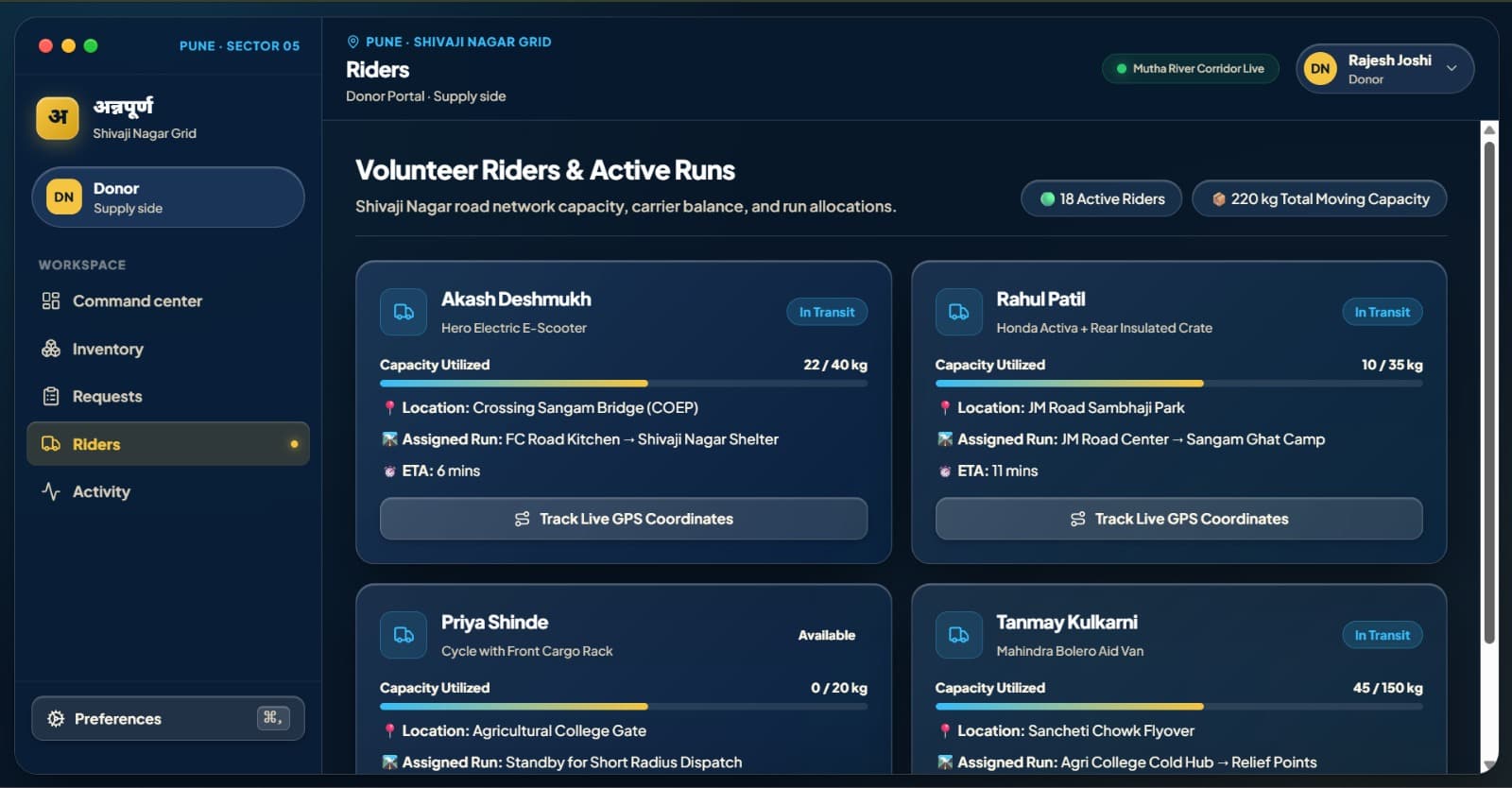Click Priya Shinde's vehicle icon
Image resolution: width=1512 pixels, height=788 pixels.
404,635
